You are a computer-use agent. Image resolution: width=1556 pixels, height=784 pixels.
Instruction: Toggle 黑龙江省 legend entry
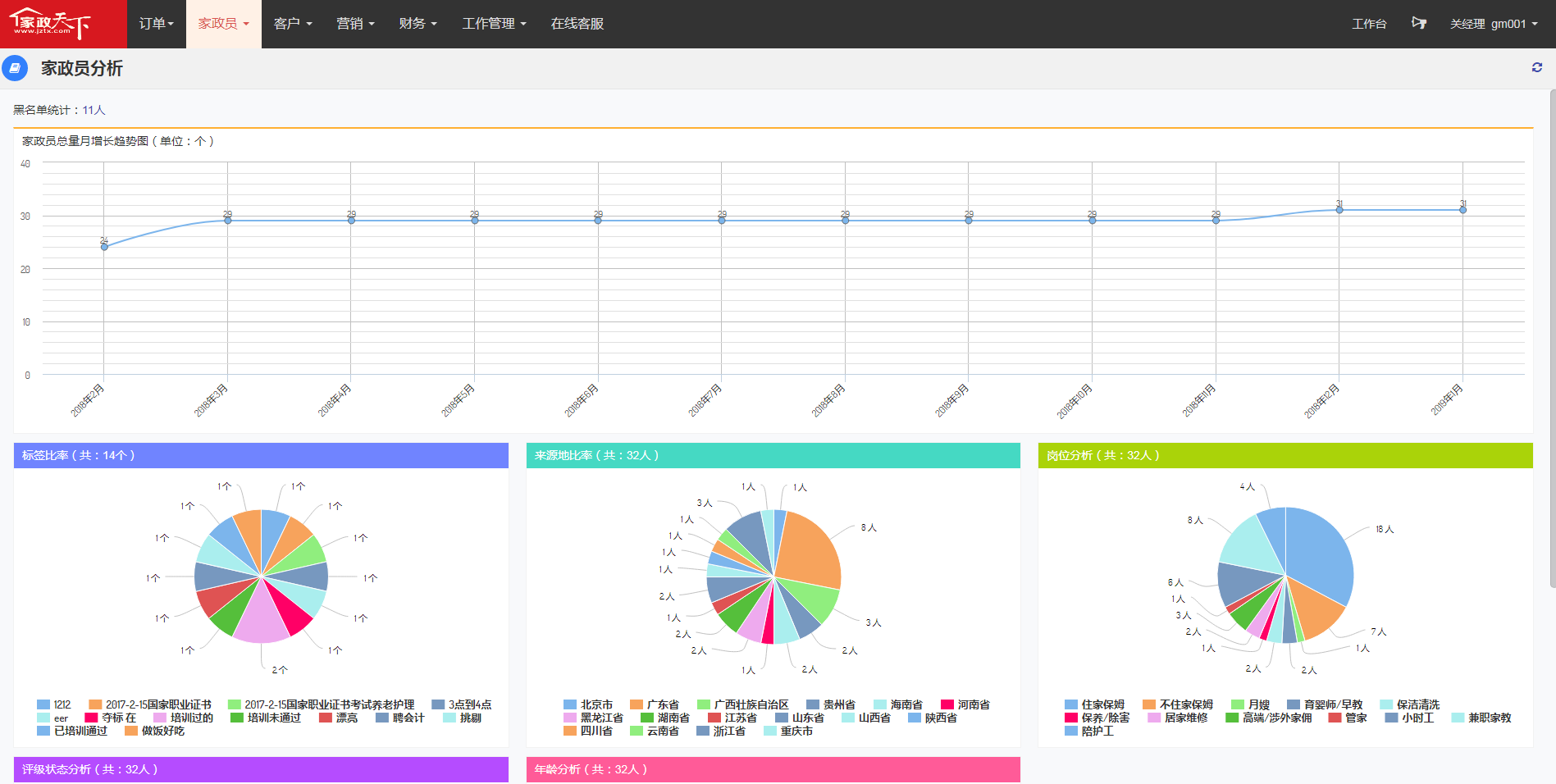pyautogui.click(x=594, y=718)
